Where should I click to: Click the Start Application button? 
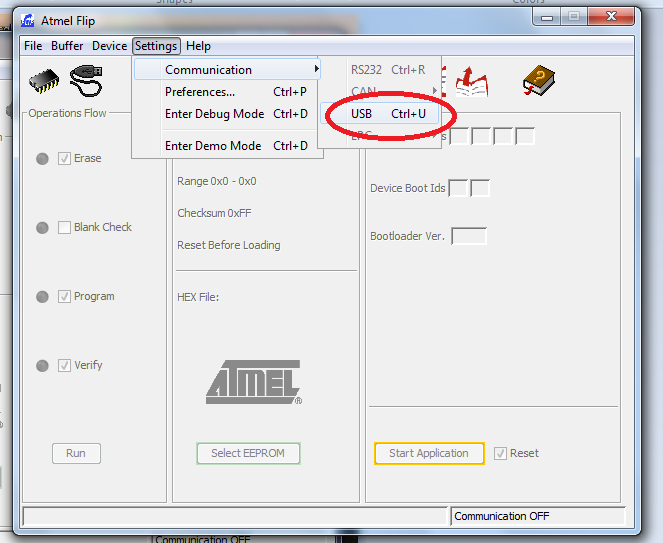click(429, 453)
